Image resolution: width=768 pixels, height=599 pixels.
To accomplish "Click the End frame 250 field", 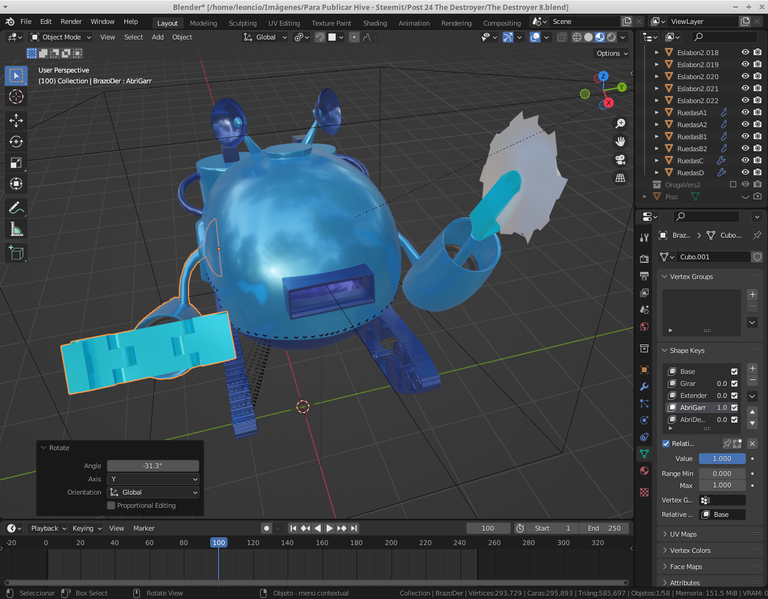I will point(604,528).
